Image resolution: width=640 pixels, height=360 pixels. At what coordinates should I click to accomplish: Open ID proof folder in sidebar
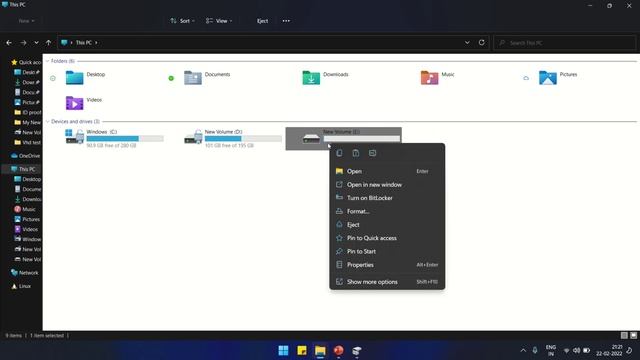click(x=28, y=112)
